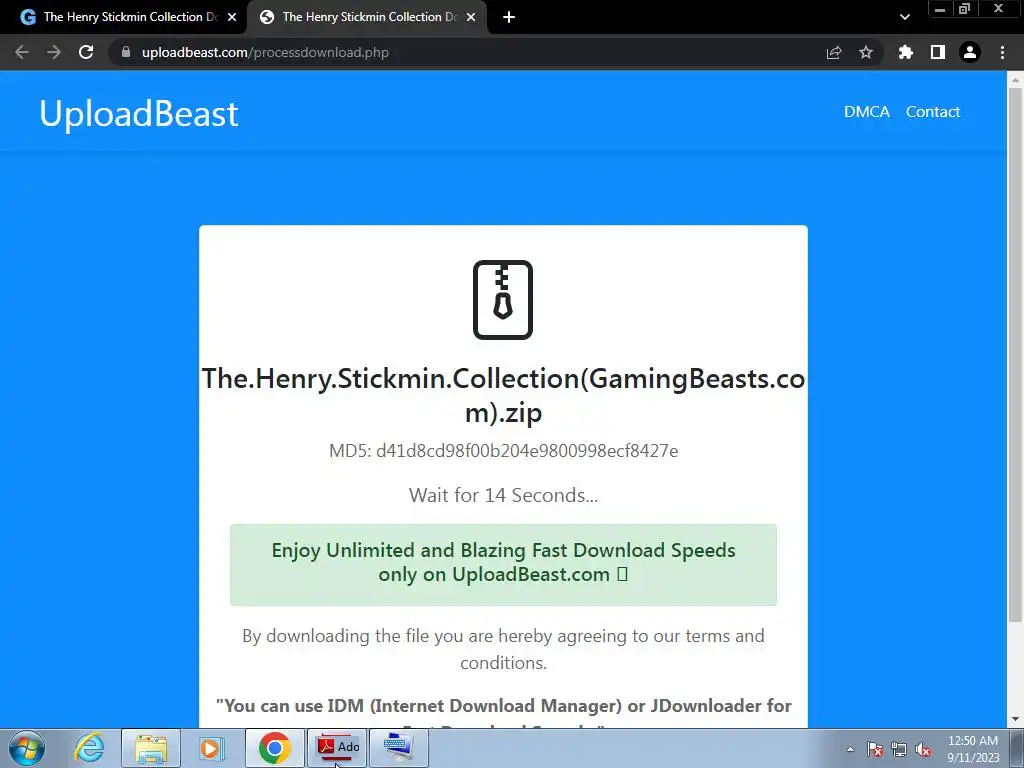Click the browser back arrow
This screenshot has width=1024, height=768.
point(22,52)
